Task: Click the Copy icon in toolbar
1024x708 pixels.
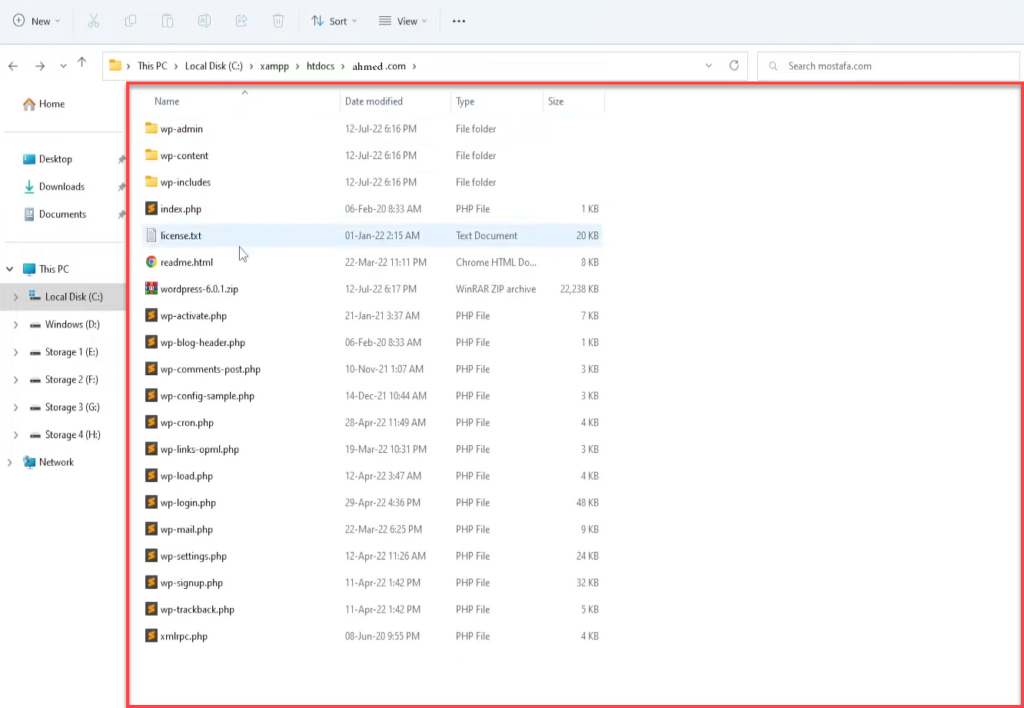Action: [x=131, y=21]
